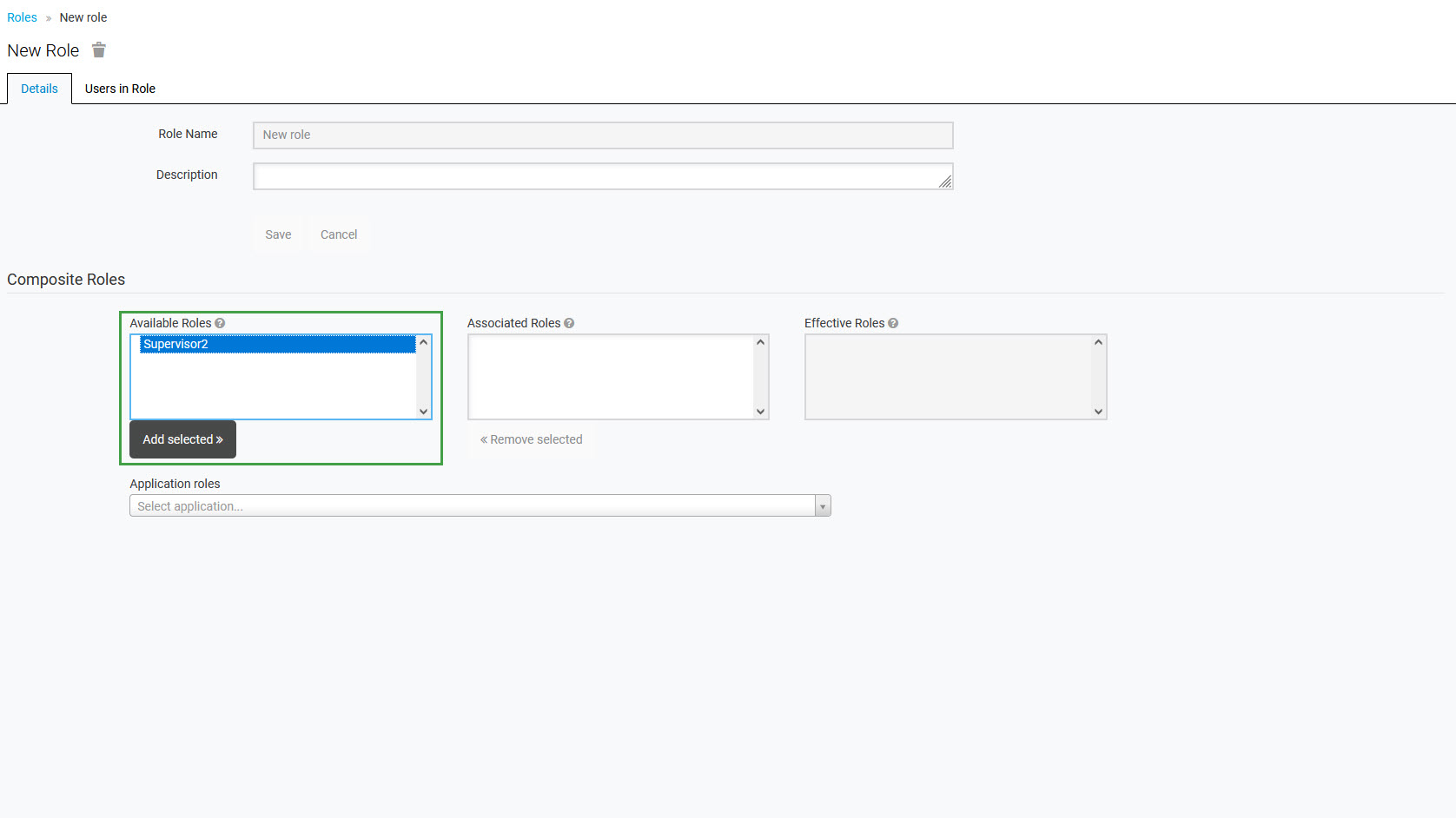Expand the Select application dropdown arrow
Screen dimensions: 1456x818
(x=822, y=506)
